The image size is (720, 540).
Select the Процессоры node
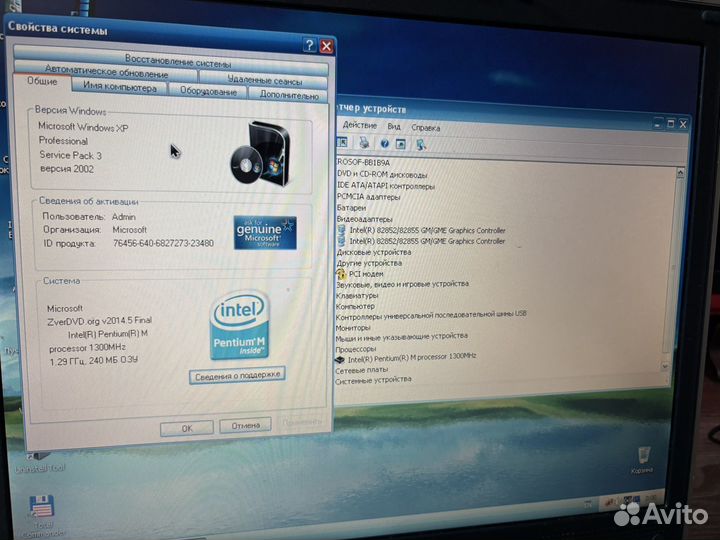click(x=355, y=349)
